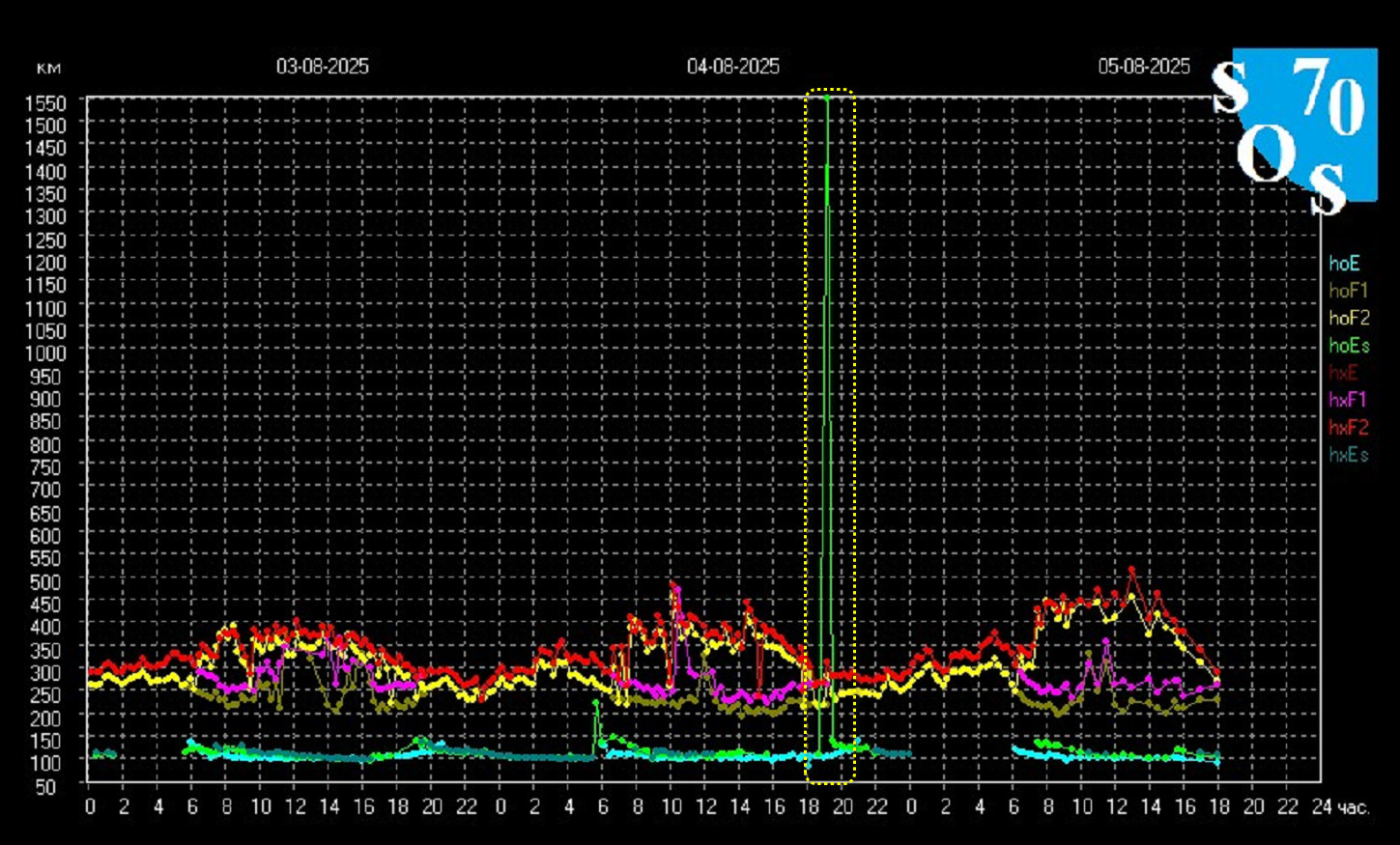Click the час. unit label on x-axis
The height and width of the screenshot is (845, 1400).
1353,807
